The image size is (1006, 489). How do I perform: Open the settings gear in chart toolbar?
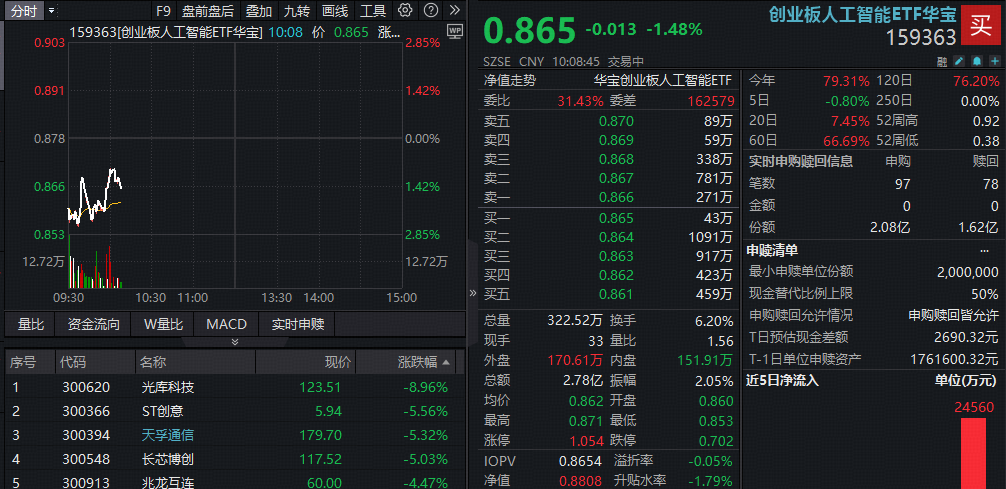405,11
